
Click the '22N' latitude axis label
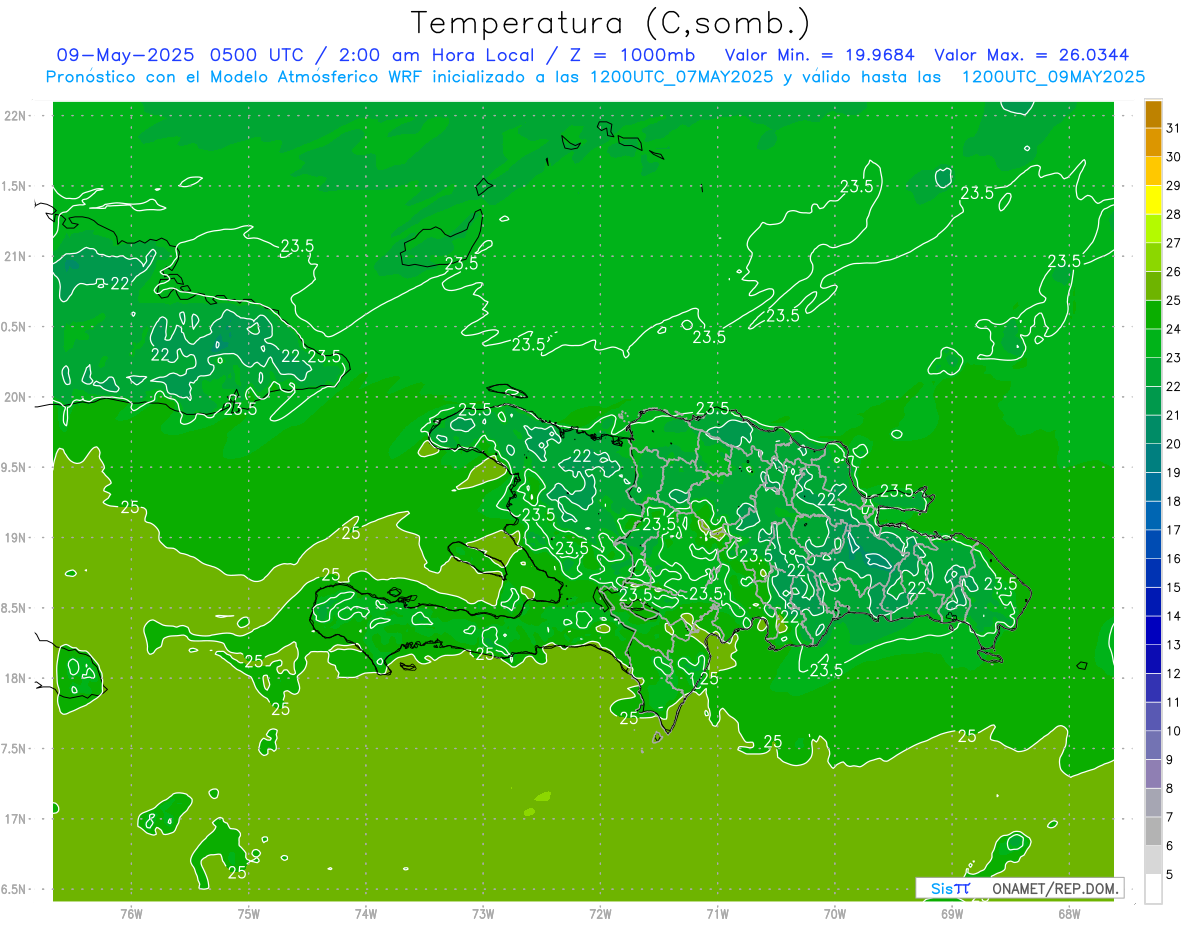click(x=16, y=116)
